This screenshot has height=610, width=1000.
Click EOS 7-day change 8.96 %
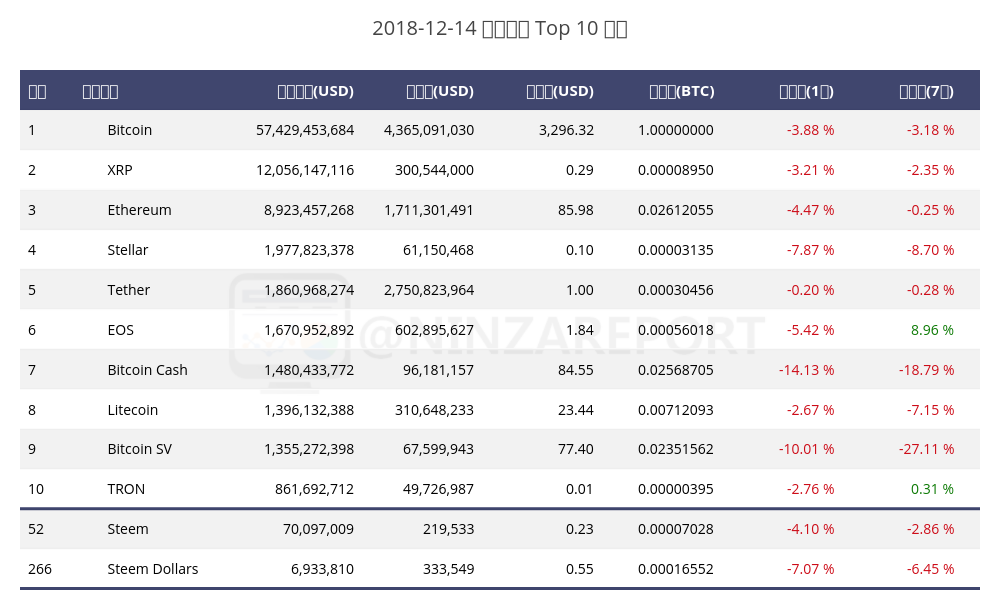click(x=932, y=330)
